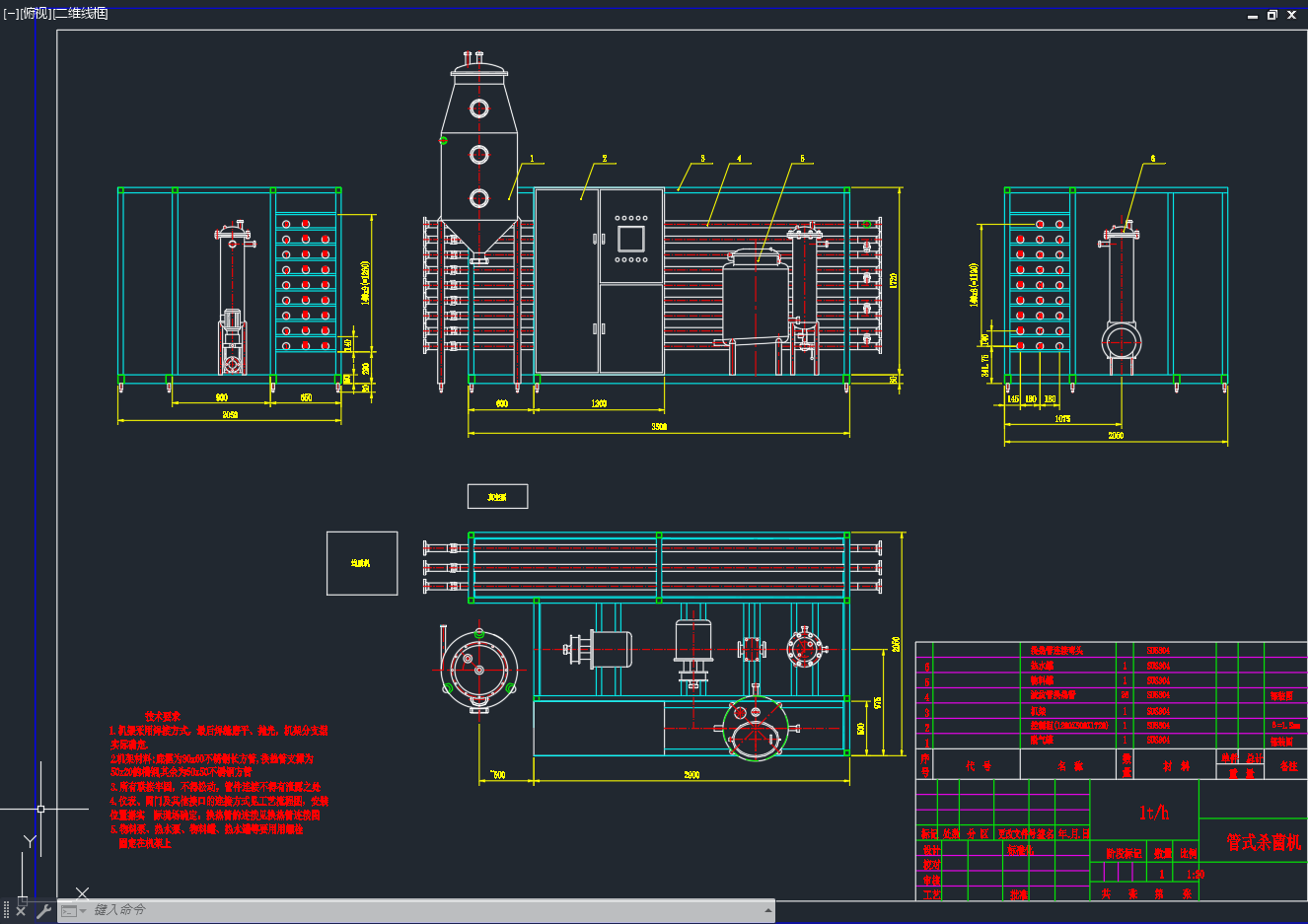Viewport: 1308px width, 924px height.
Task: Select the 1075 dimension in right view
Action: click(1062, 419)
